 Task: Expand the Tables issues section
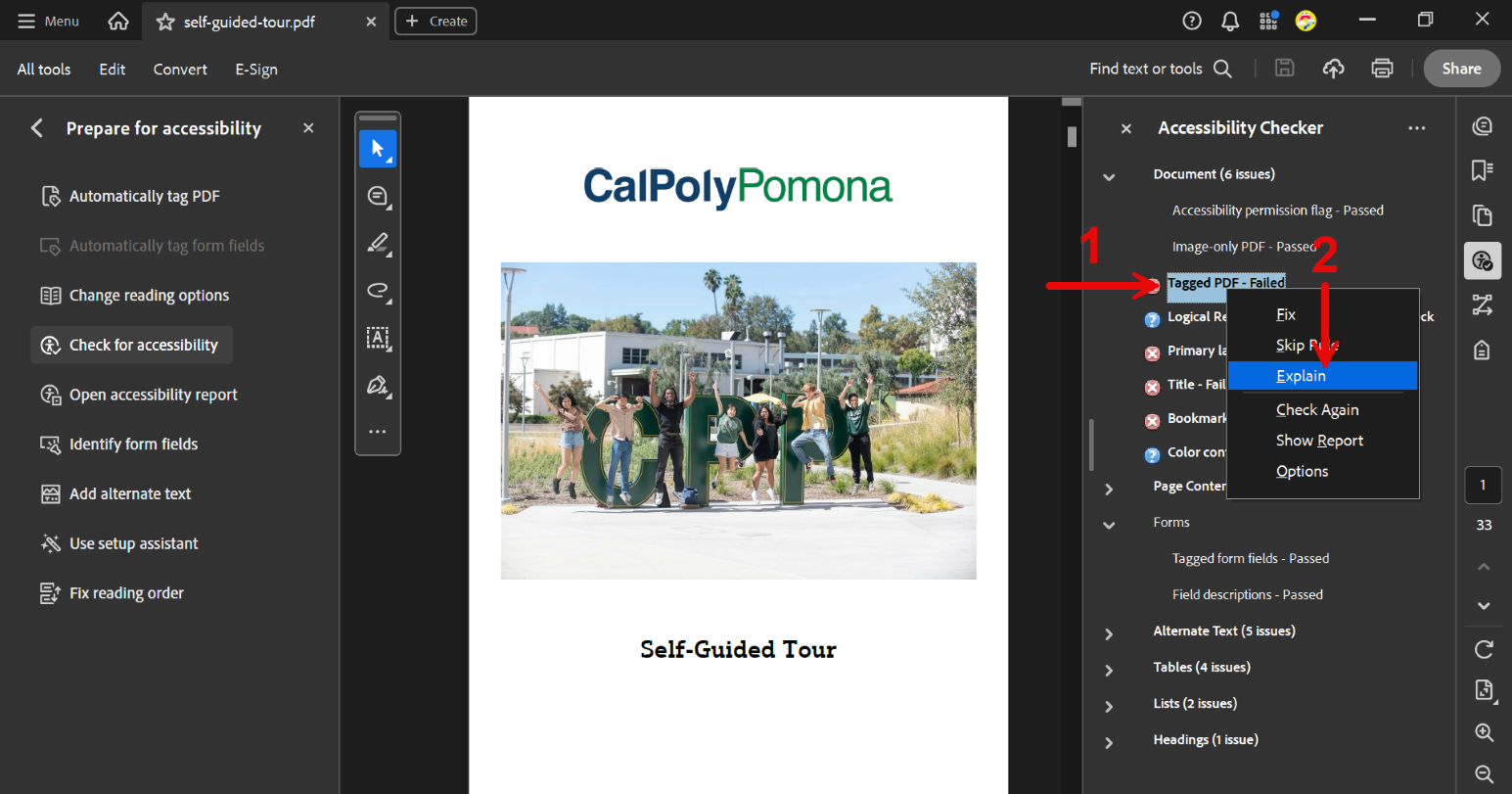coord(1109,670)
